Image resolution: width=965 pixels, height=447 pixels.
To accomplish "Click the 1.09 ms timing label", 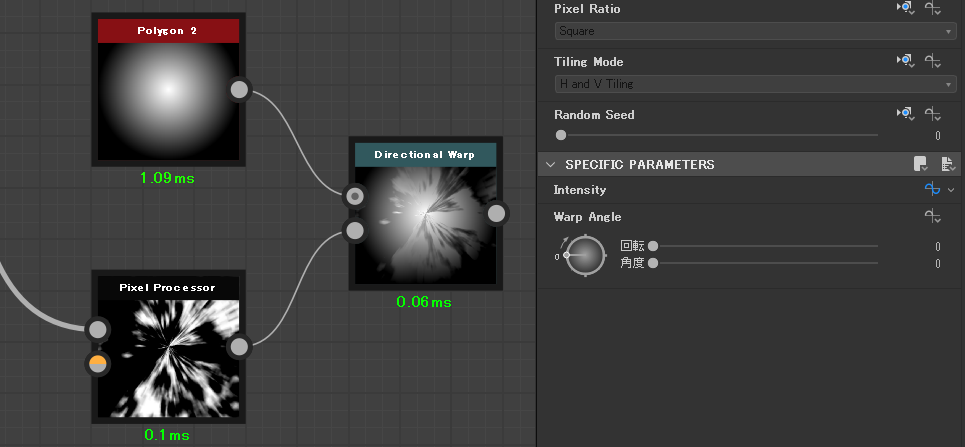I will coord(167,179).
